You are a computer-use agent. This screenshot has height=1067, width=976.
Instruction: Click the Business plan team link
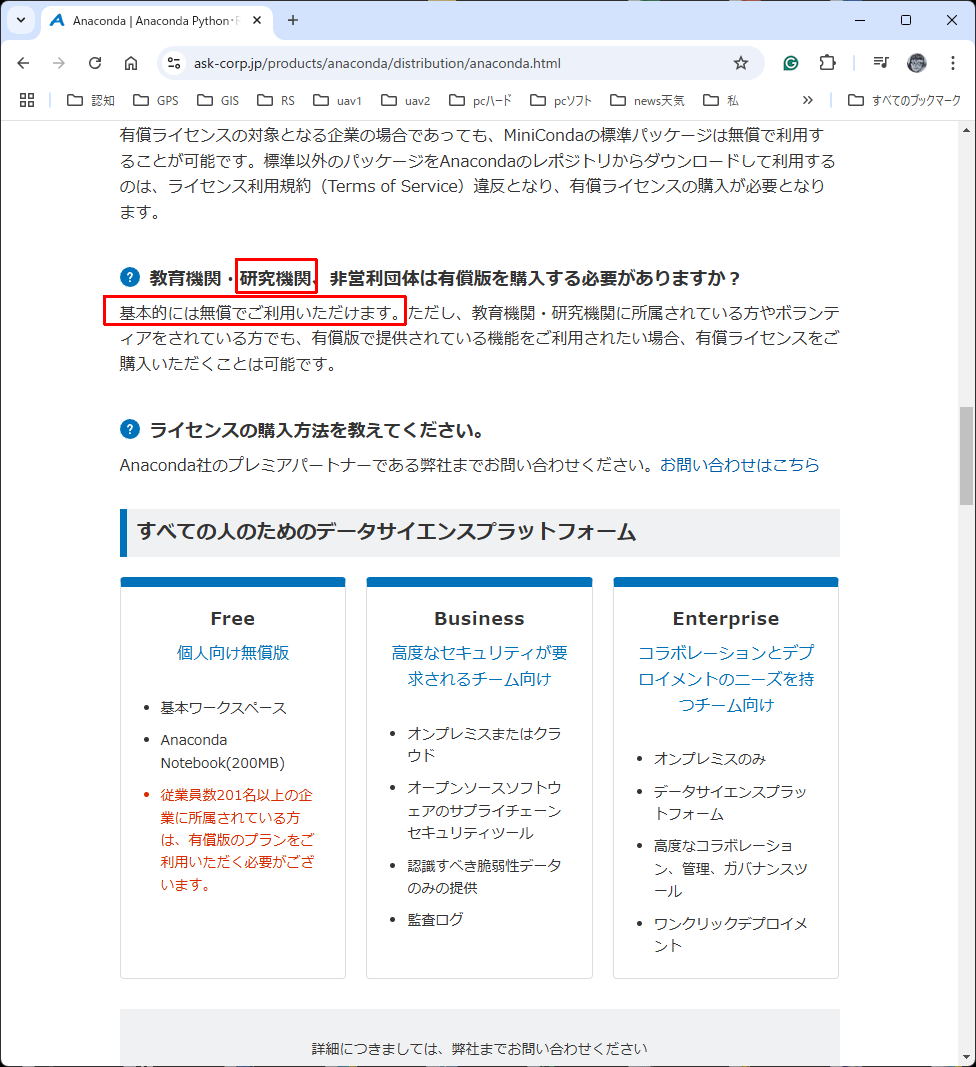coord(479,666)
